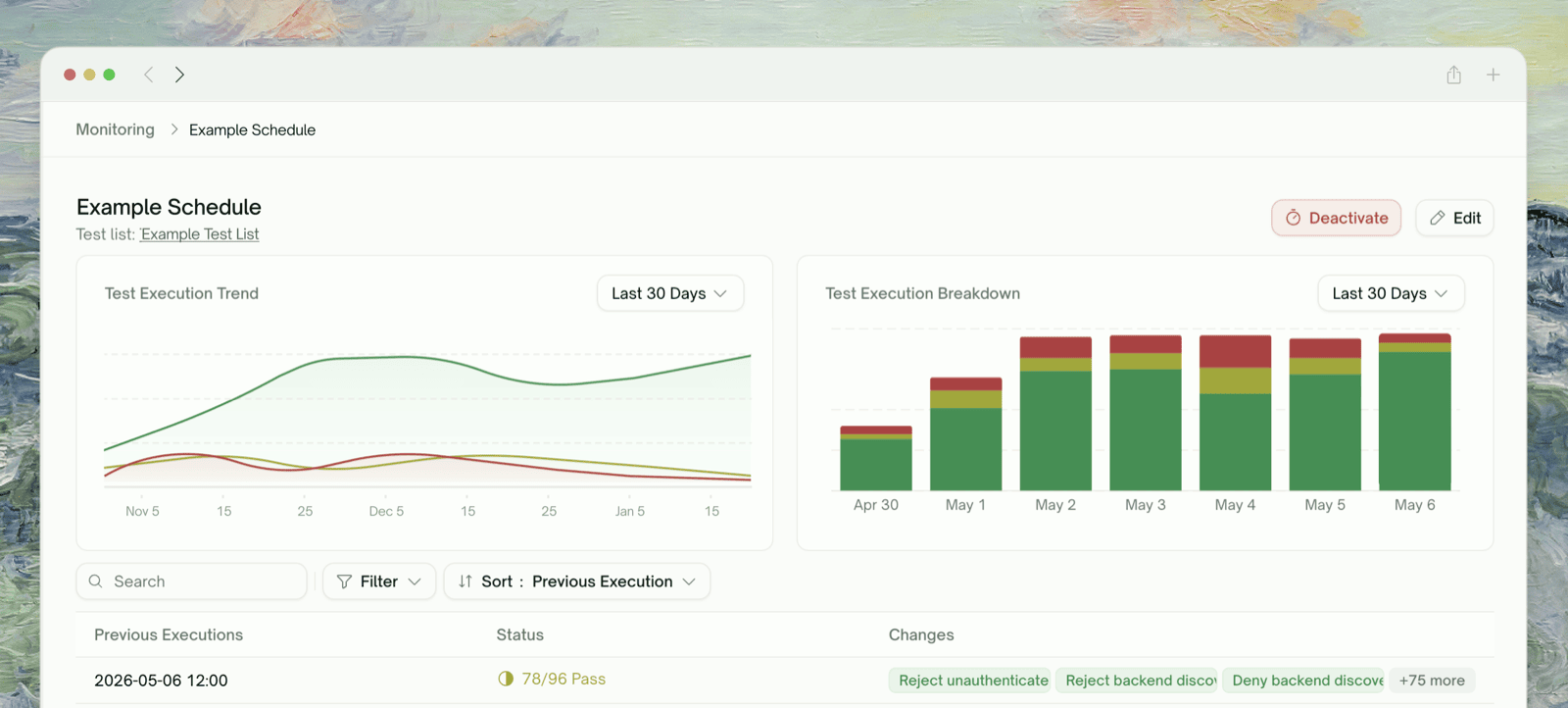Screen dimensions: 1568x708
Task: Edit the Example Schedule
Action: click(x=1454, y=218)
